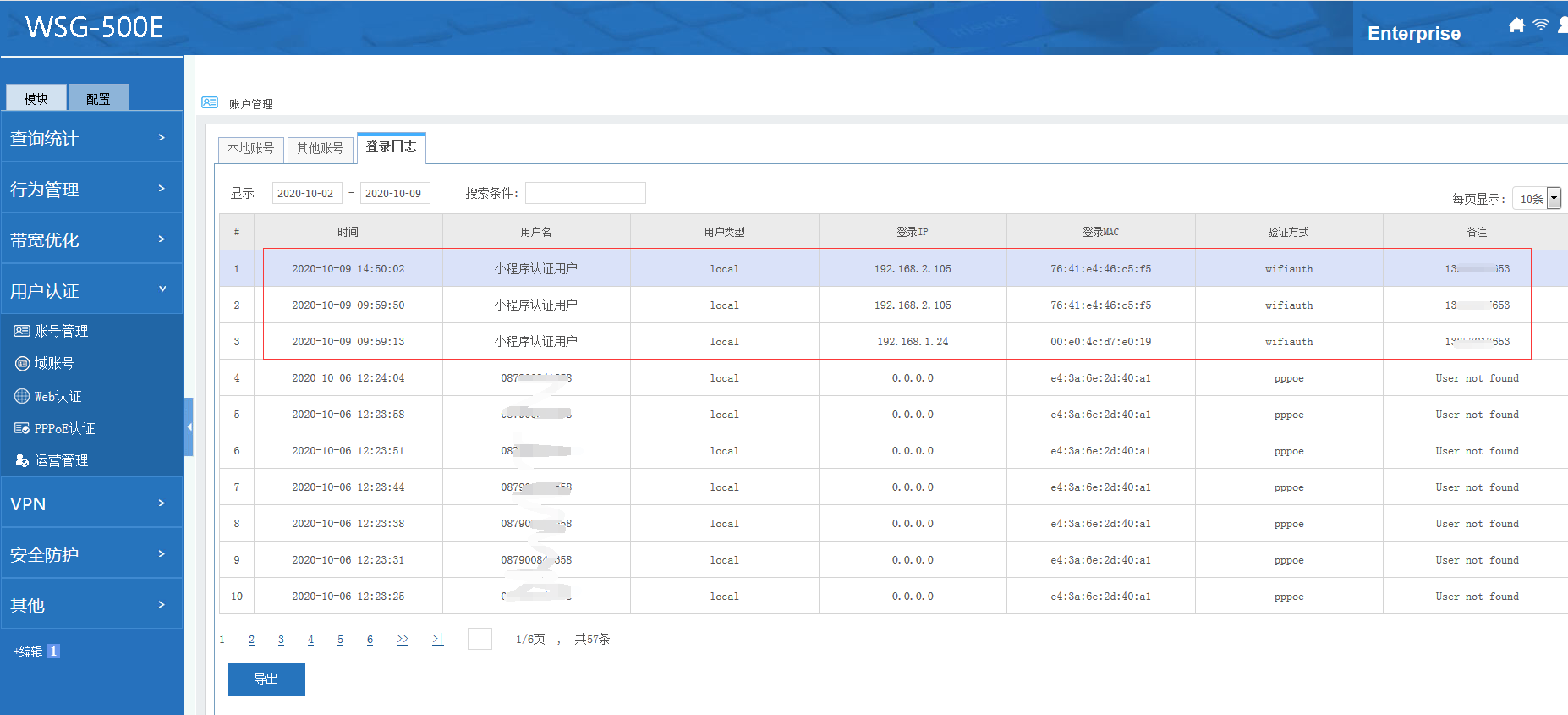Go to page 2 of the log
Screen dimensions: 1568x715
251,640
